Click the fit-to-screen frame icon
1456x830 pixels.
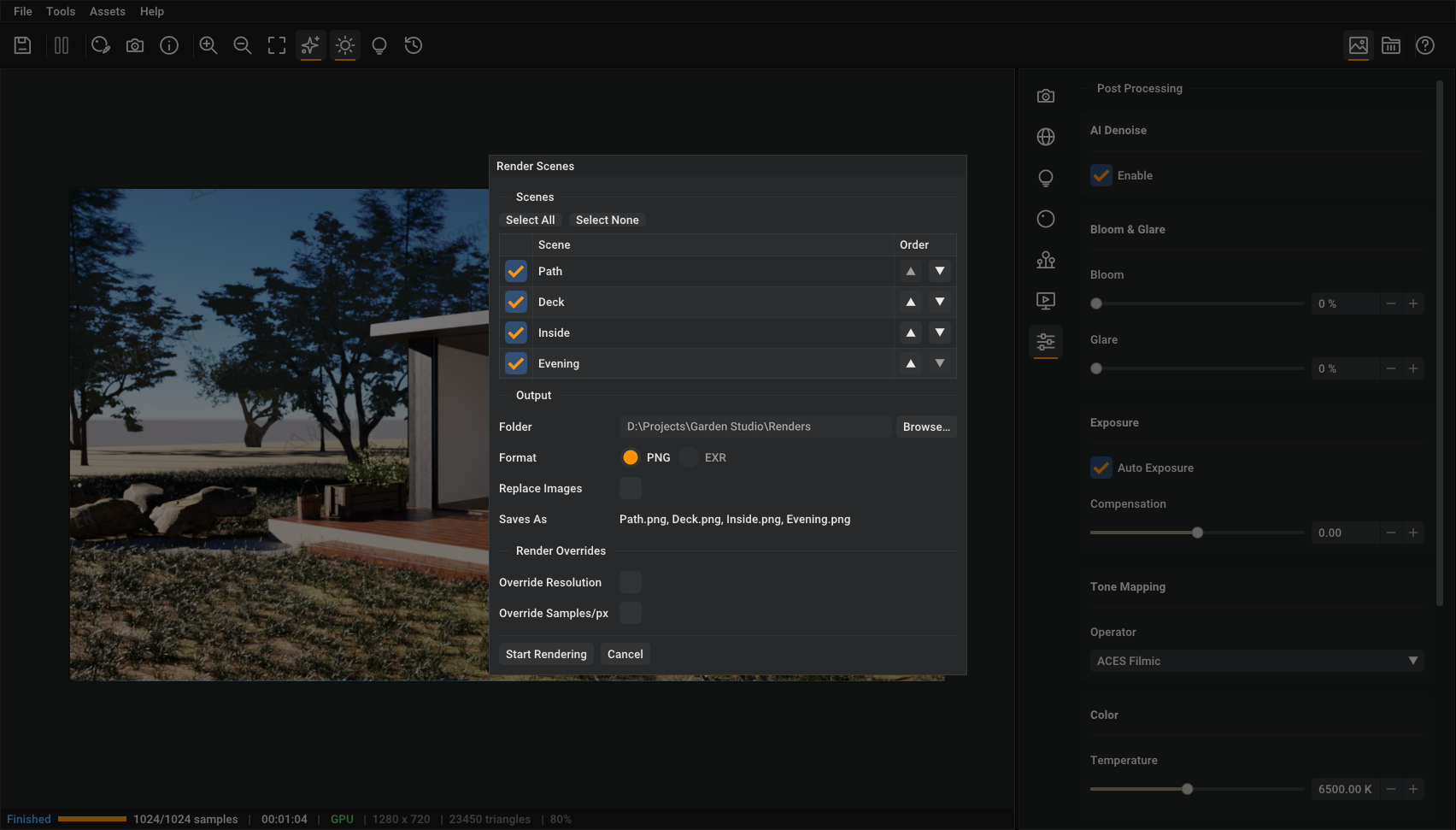[277, 45]
